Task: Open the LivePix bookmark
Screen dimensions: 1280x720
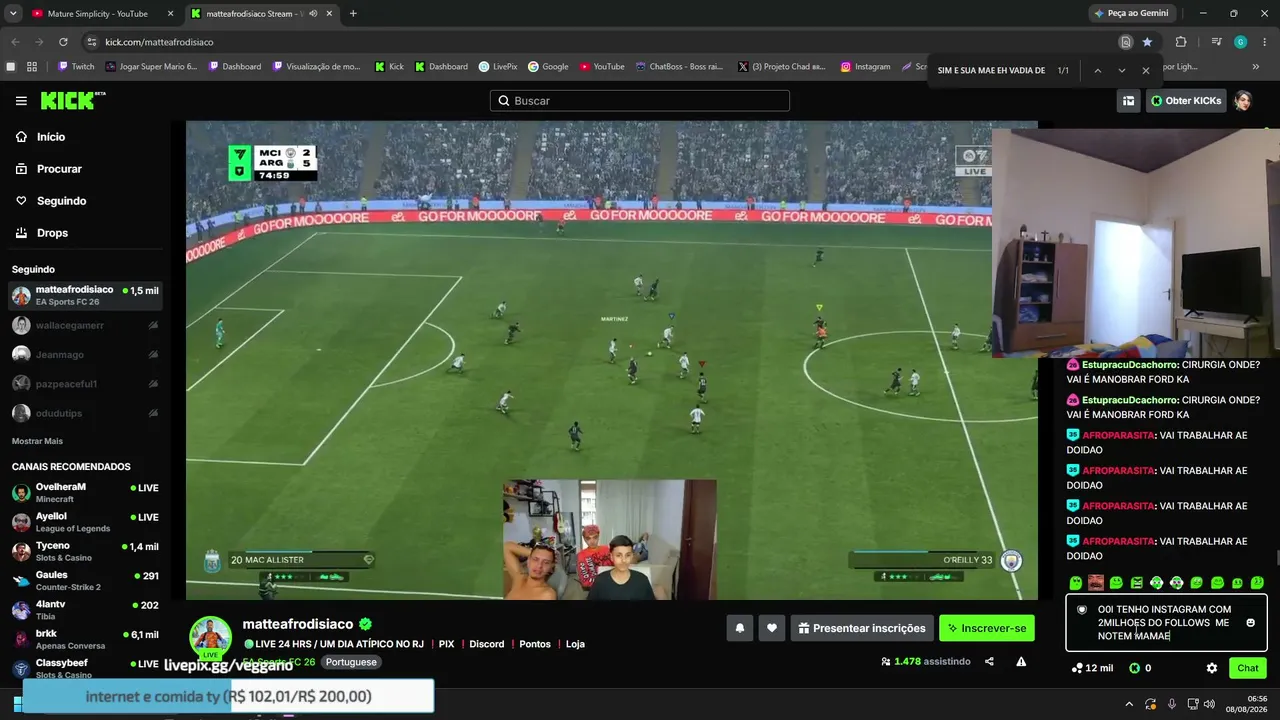Action: (x=497, y=67)
